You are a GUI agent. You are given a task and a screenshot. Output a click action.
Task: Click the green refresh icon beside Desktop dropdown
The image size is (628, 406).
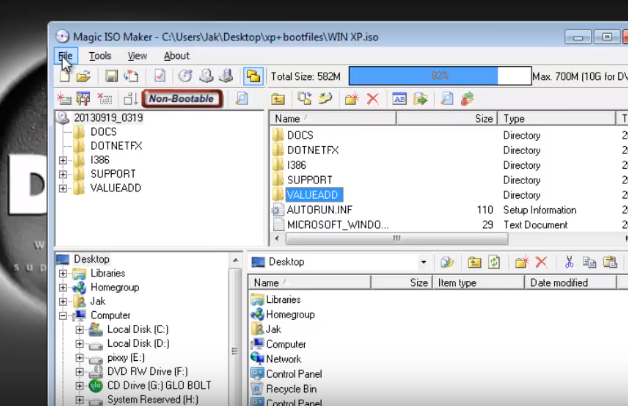coord(493,262)
